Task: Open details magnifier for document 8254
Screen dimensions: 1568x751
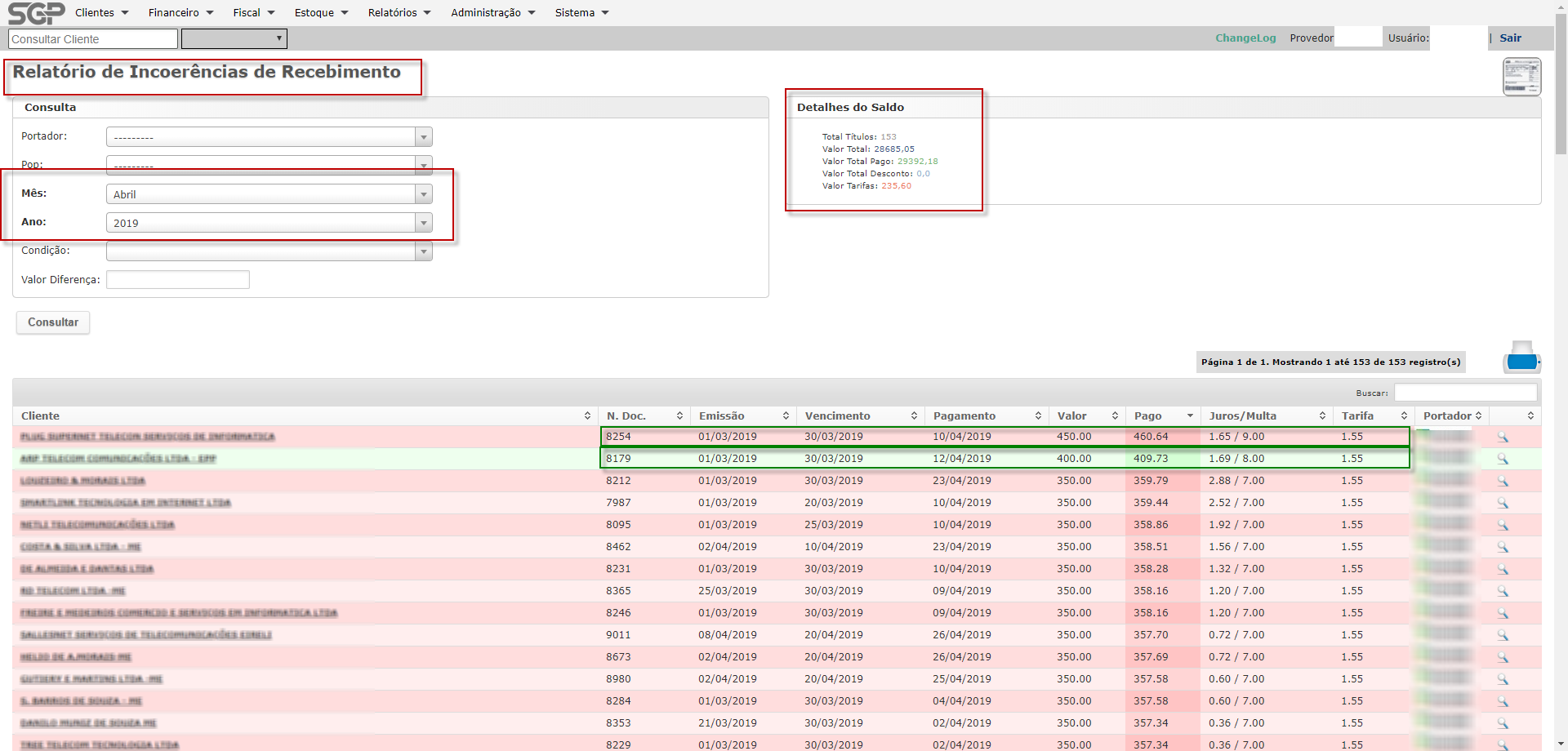Action: [1502, 438]
